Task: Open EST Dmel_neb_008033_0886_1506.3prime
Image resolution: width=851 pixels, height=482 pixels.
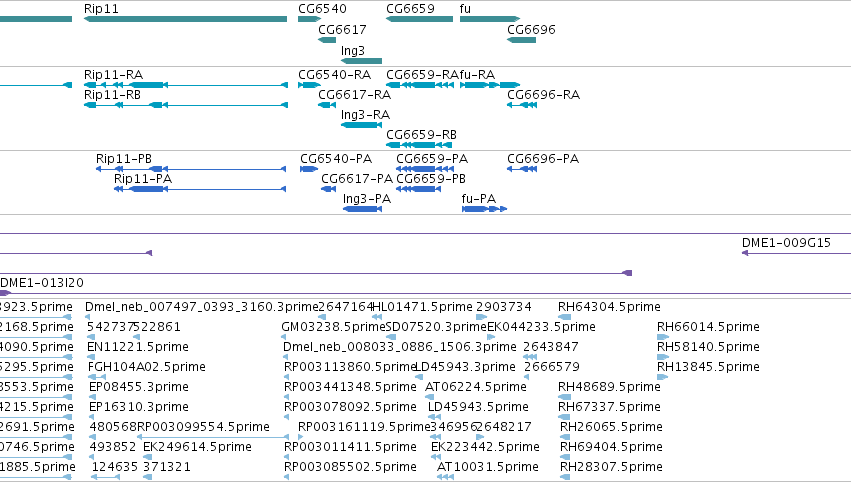Action: tap(400, 347)
